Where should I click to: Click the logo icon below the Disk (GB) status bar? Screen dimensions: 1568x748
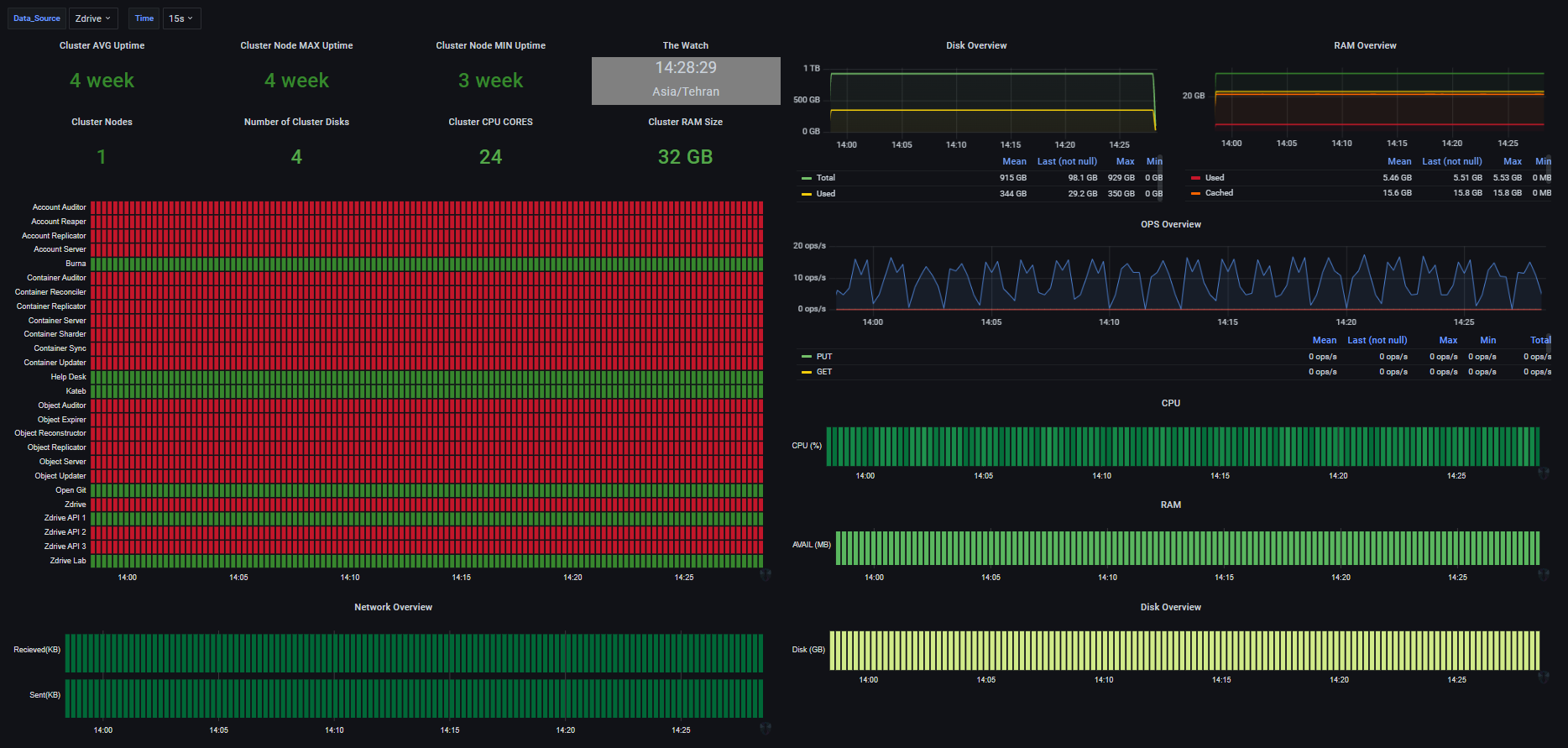[x=1543, y=677]
